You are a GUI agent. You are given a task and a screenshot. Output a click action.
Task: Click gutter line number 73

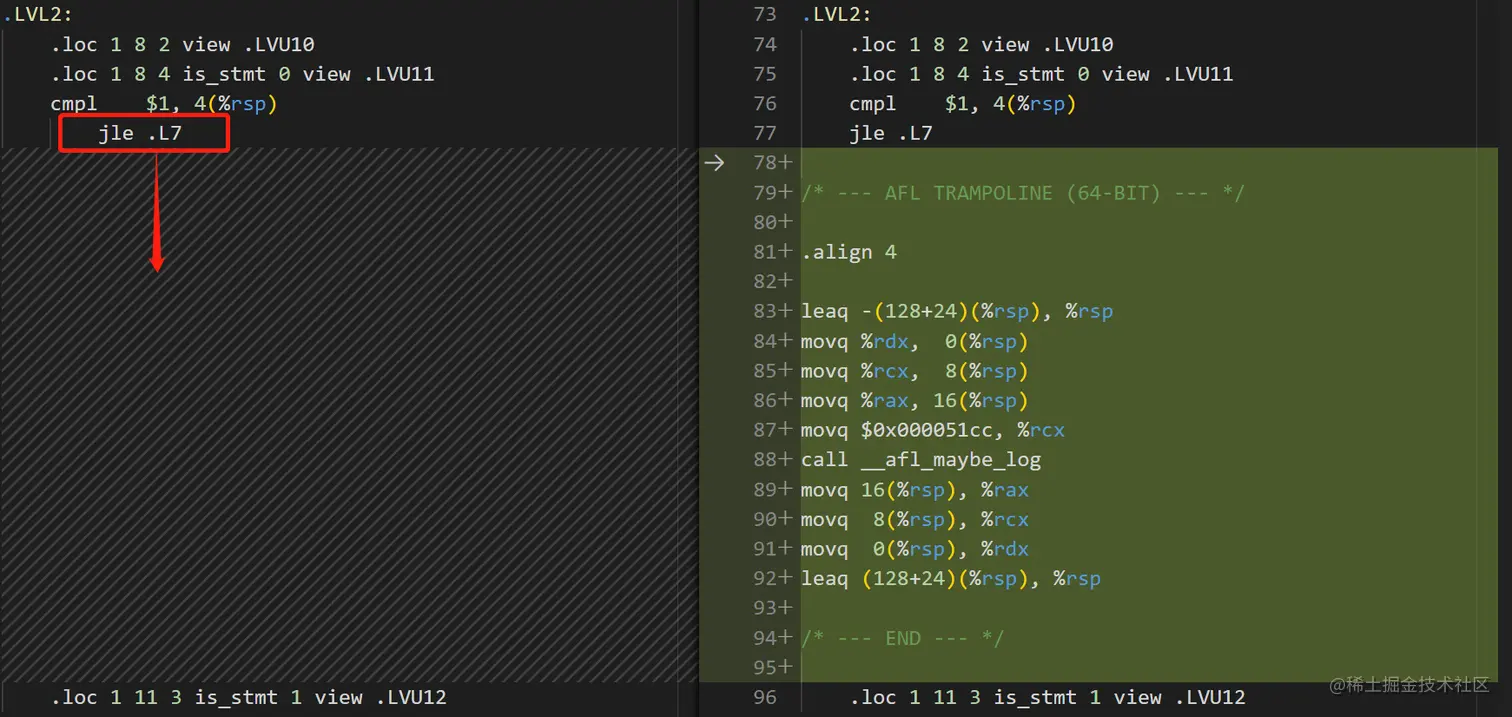[x=765, y=14]
